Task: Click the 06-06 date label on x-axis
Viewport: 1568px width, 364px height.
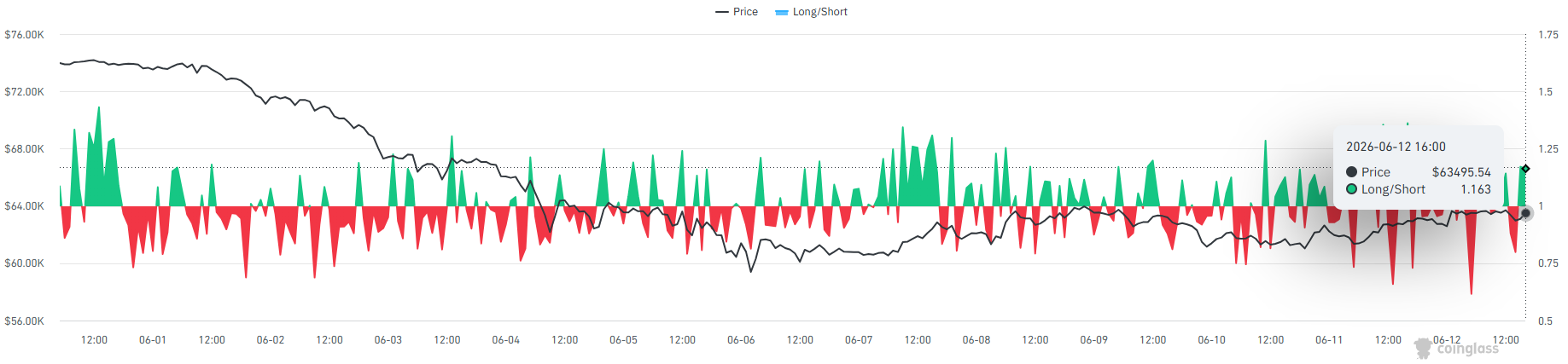Action: click(741, 340)
